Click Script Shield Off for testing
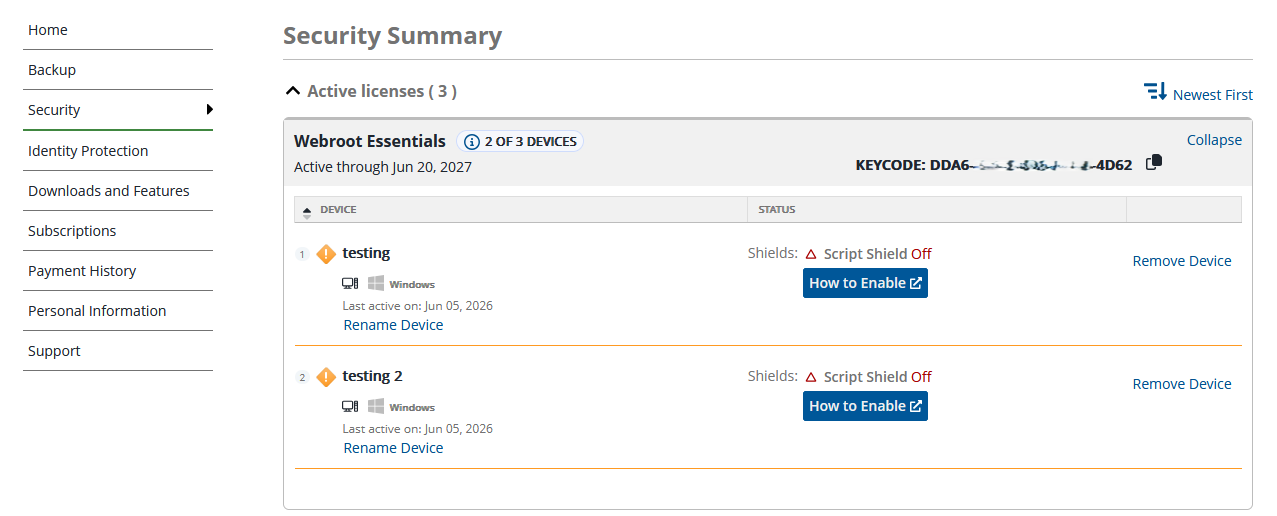Viewport: 1277px width, 516px height. pyautogui.click(x=877, y=254)
